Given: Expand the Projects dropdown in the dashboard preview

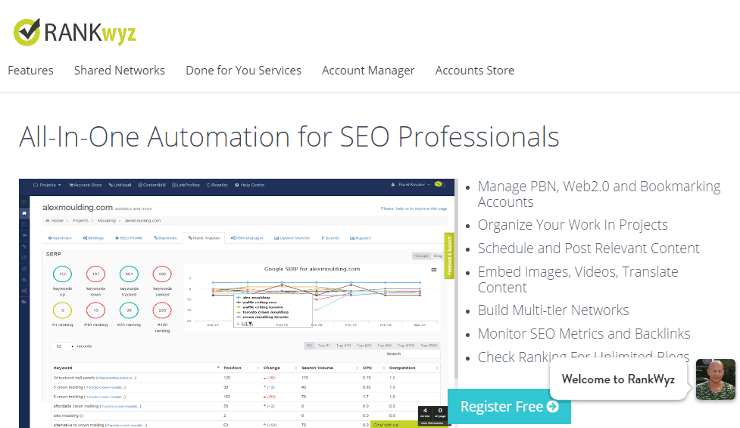Looking at the screenshot, I should click(47, 185).
